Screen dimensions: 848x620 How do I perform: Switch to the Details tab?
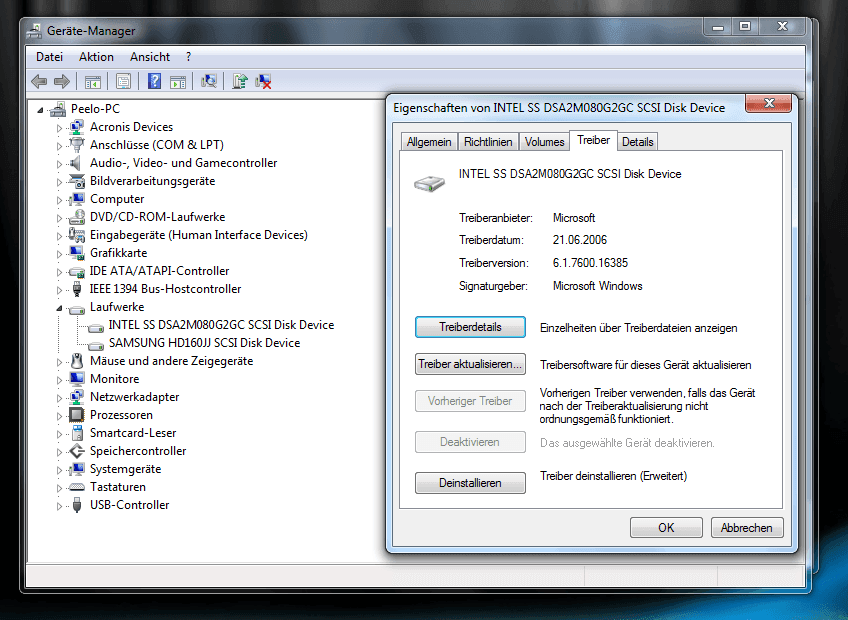click(x=638, y=142)
